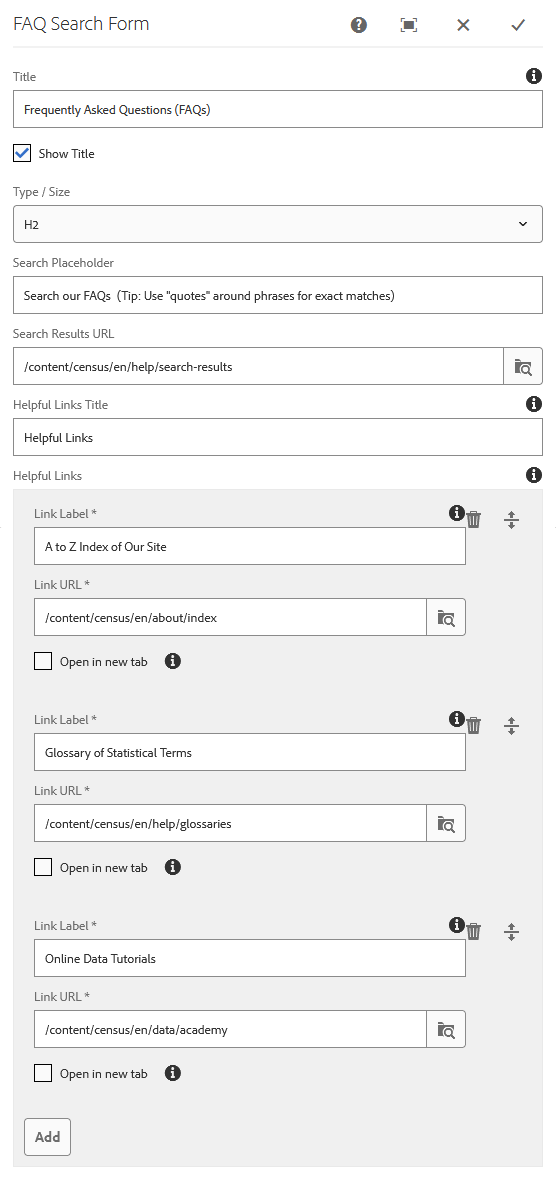
Task: Show info for Helpful Links Title
Action: click(x=533, y=404)
